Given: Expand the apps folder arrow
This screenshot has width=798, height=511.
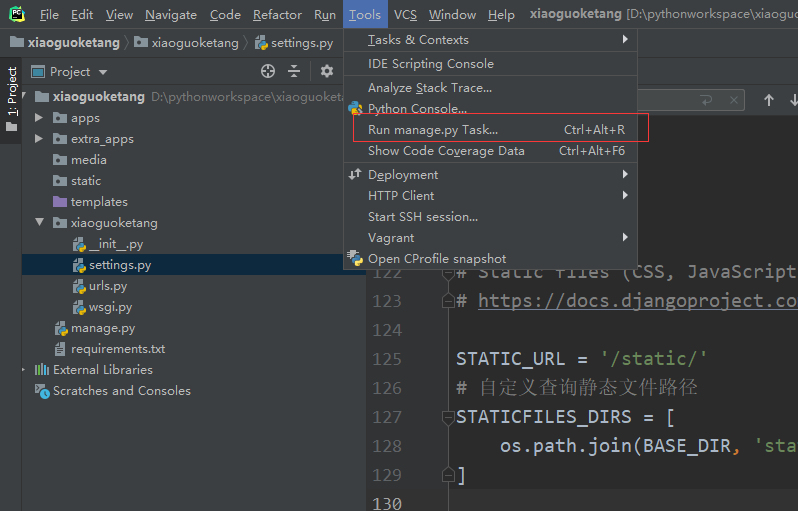Looking at the screenshot, I should [39, 118].
